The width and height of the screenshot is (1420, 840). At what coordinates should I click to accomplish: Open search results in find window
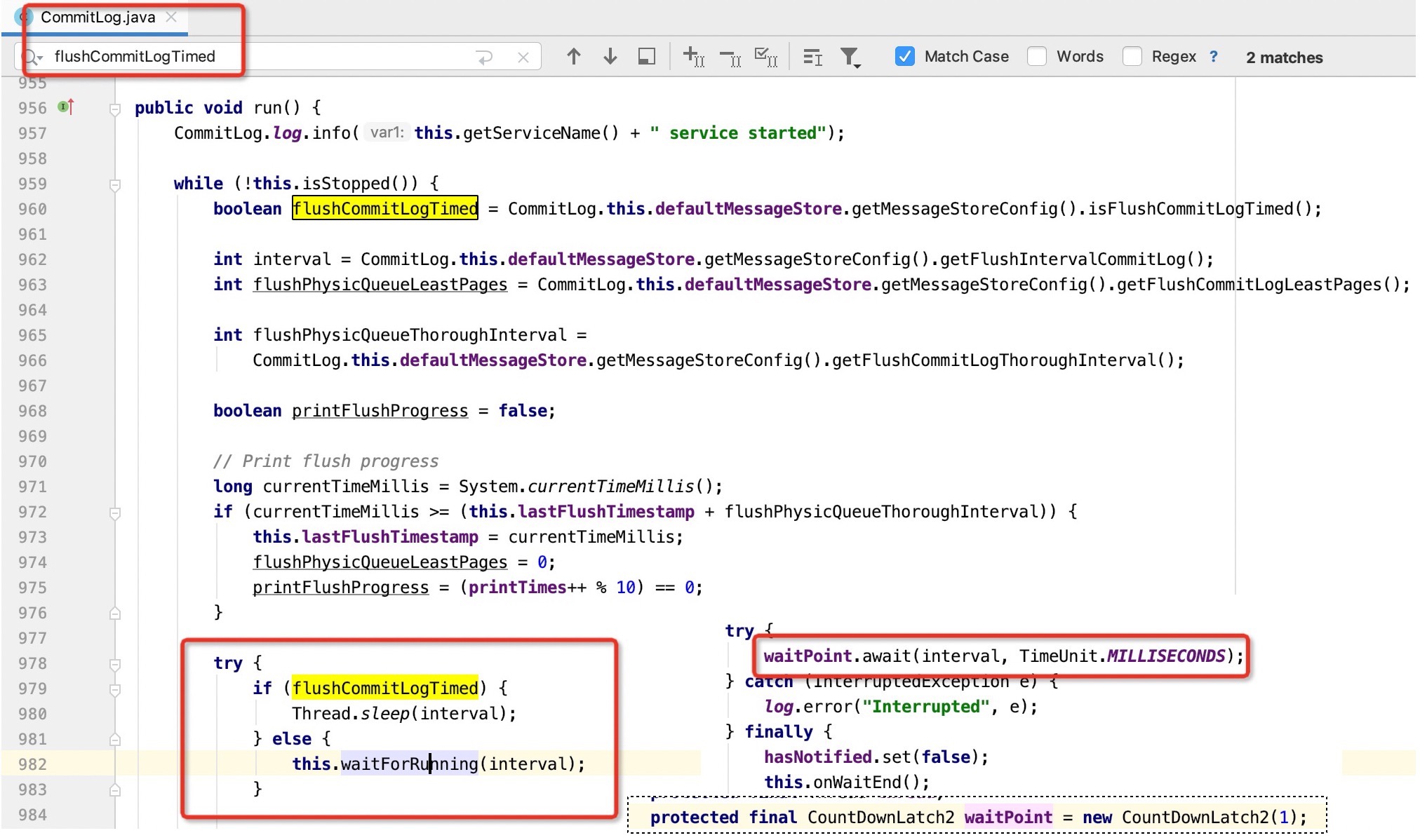[646, 57]
